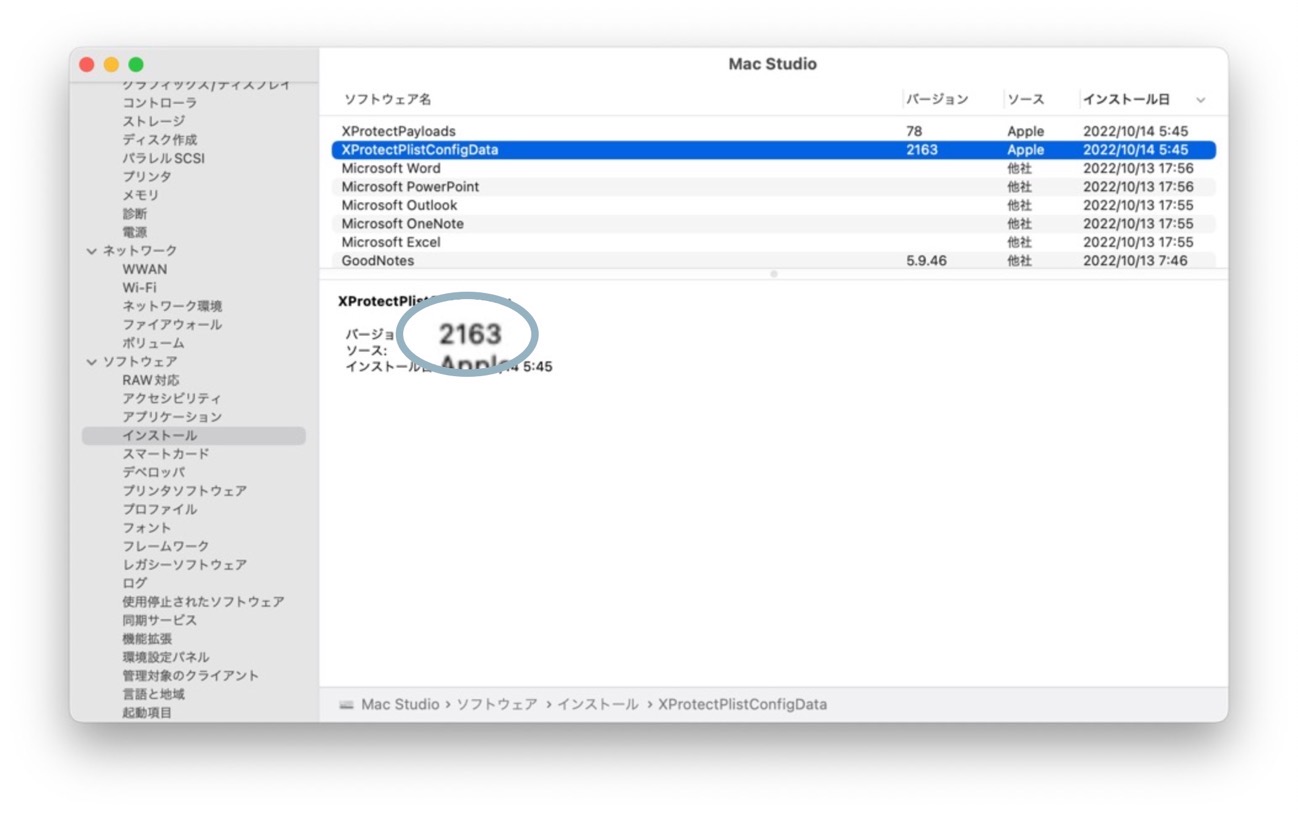Select WWAN under ネットワーク
Screen dimensions: 1298x814
(145, 270)
